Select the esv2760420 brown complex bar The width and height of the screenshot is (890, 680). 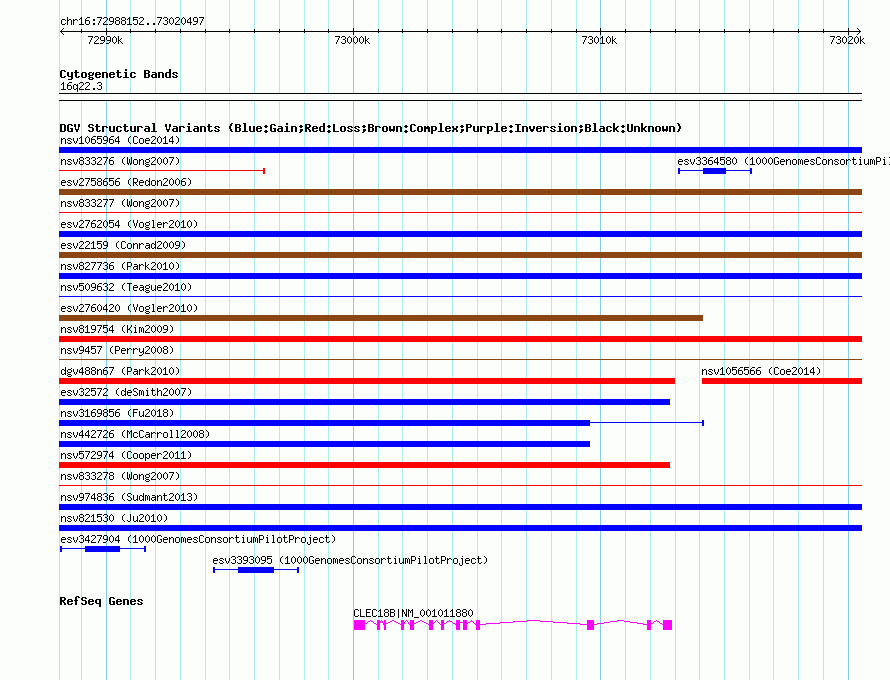[381, 318]
